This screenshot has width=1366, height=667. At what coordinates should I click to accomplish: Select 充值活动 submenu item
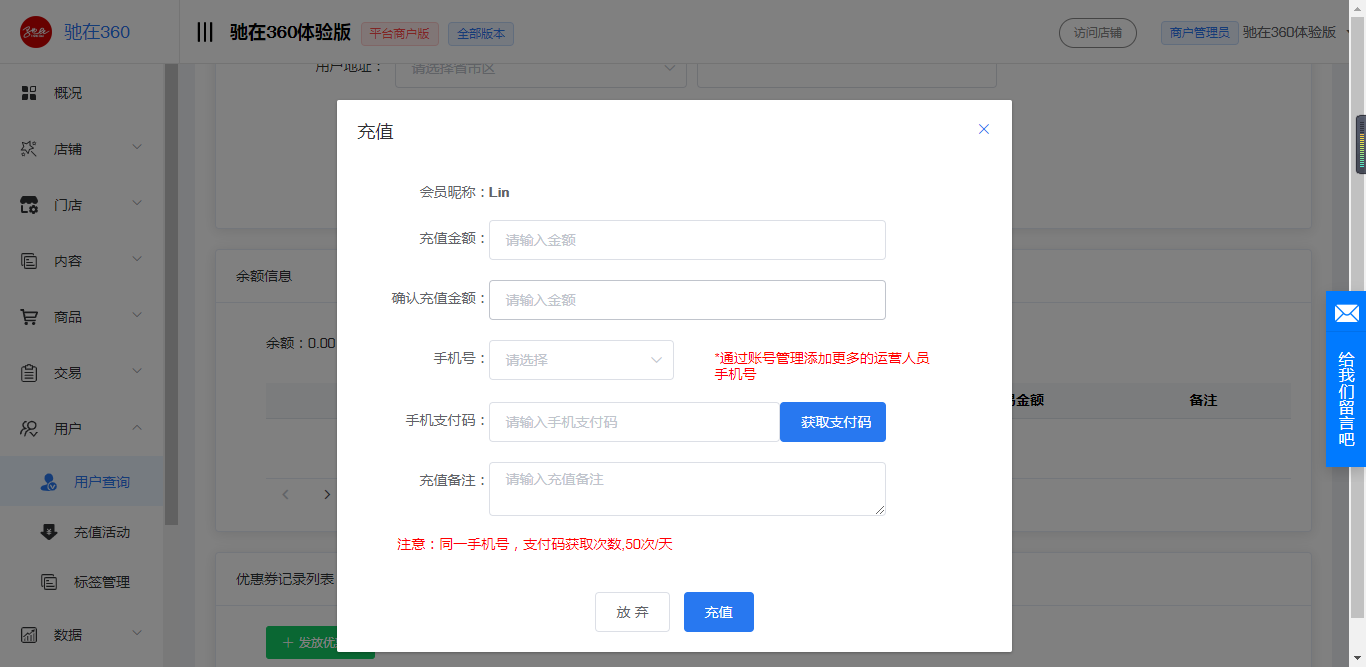coord(82,532)
